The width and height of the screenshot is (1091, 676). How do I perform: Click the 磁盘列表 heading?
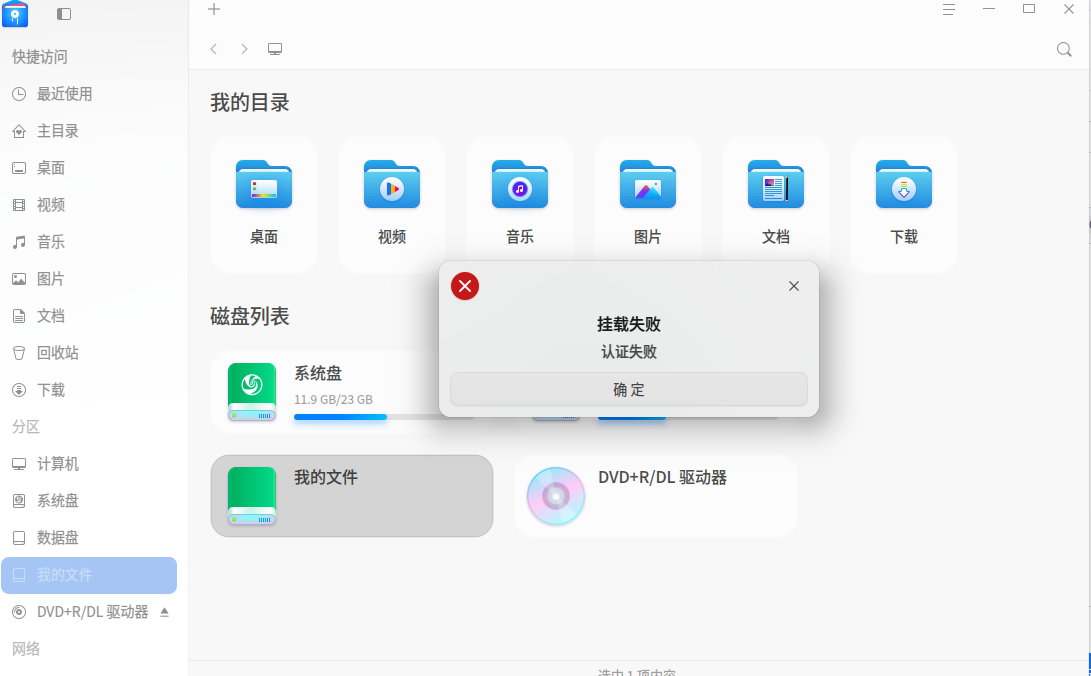point(250,316)
